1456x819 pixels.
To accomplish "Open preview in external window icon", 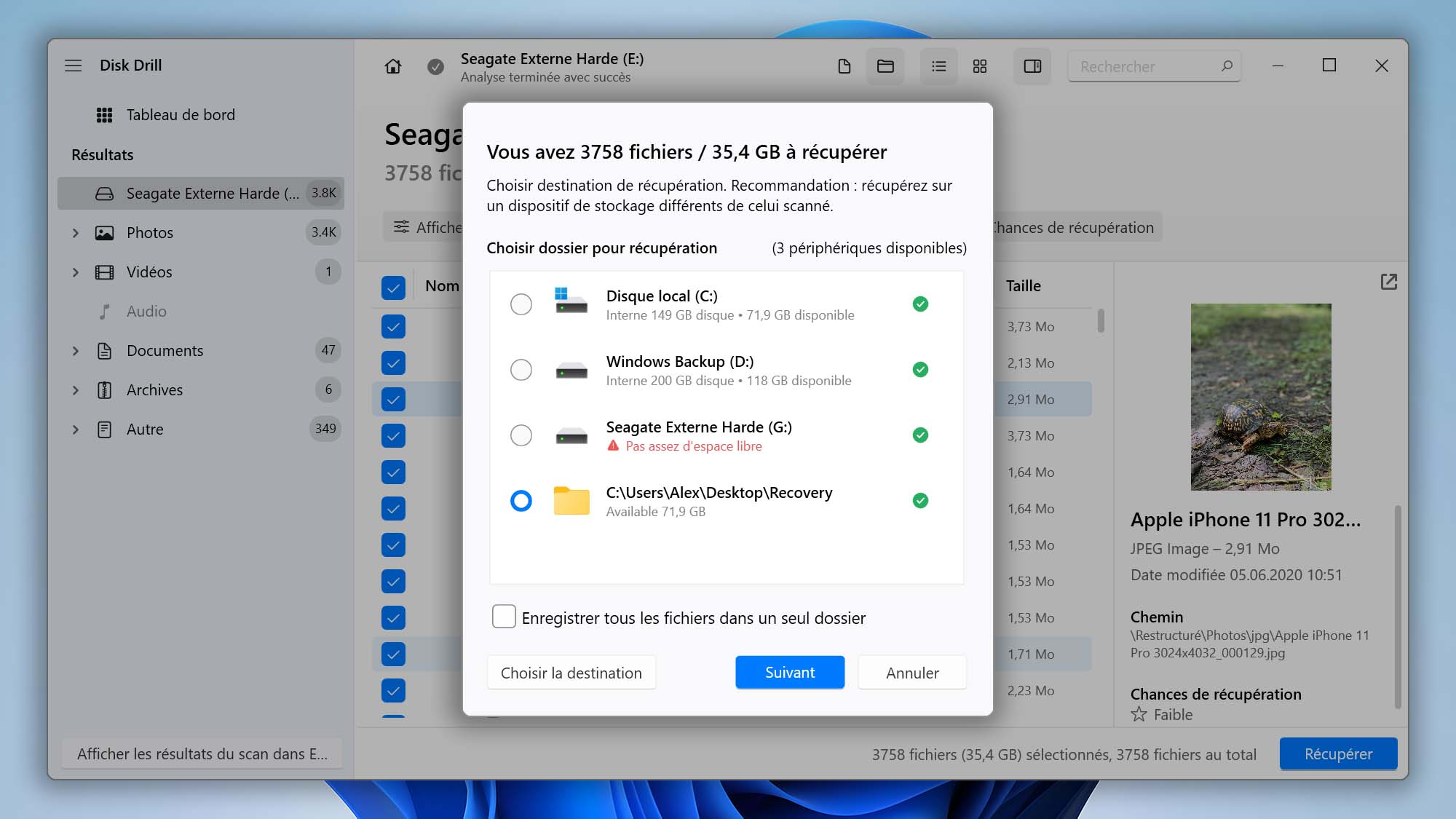I will click(x=1388, y=282).
